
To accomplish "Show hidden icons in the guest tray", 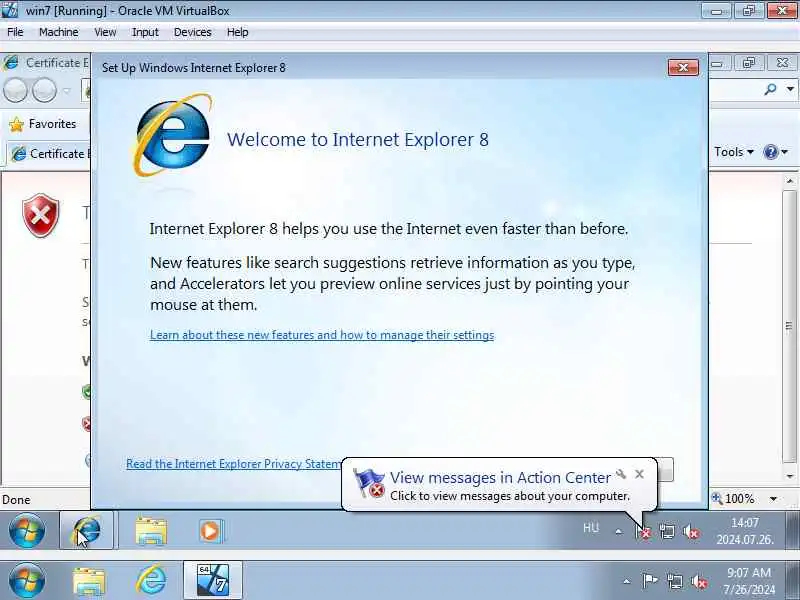I will pyautogui.click(x=618, y=532).
